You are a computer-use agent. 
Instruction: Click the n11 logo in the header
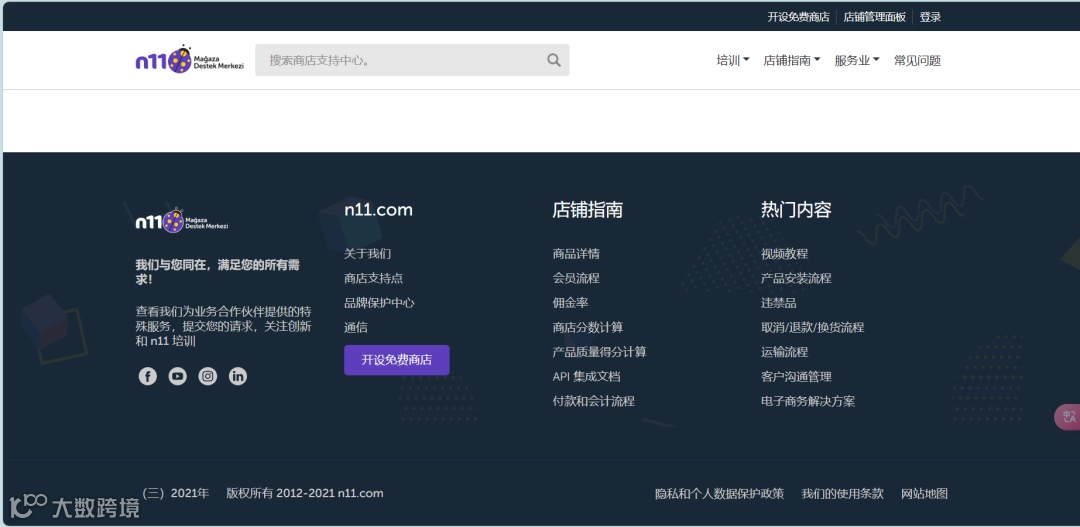(189, 61)
